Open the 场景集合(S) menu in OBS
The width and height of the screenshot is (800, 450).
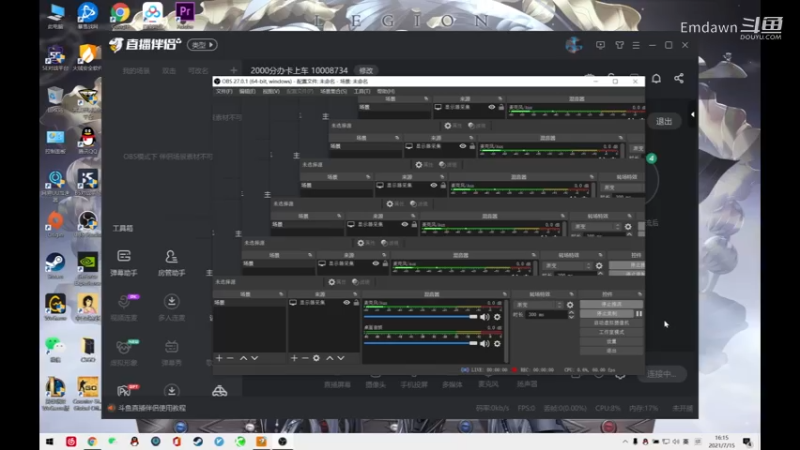[334, 91]
